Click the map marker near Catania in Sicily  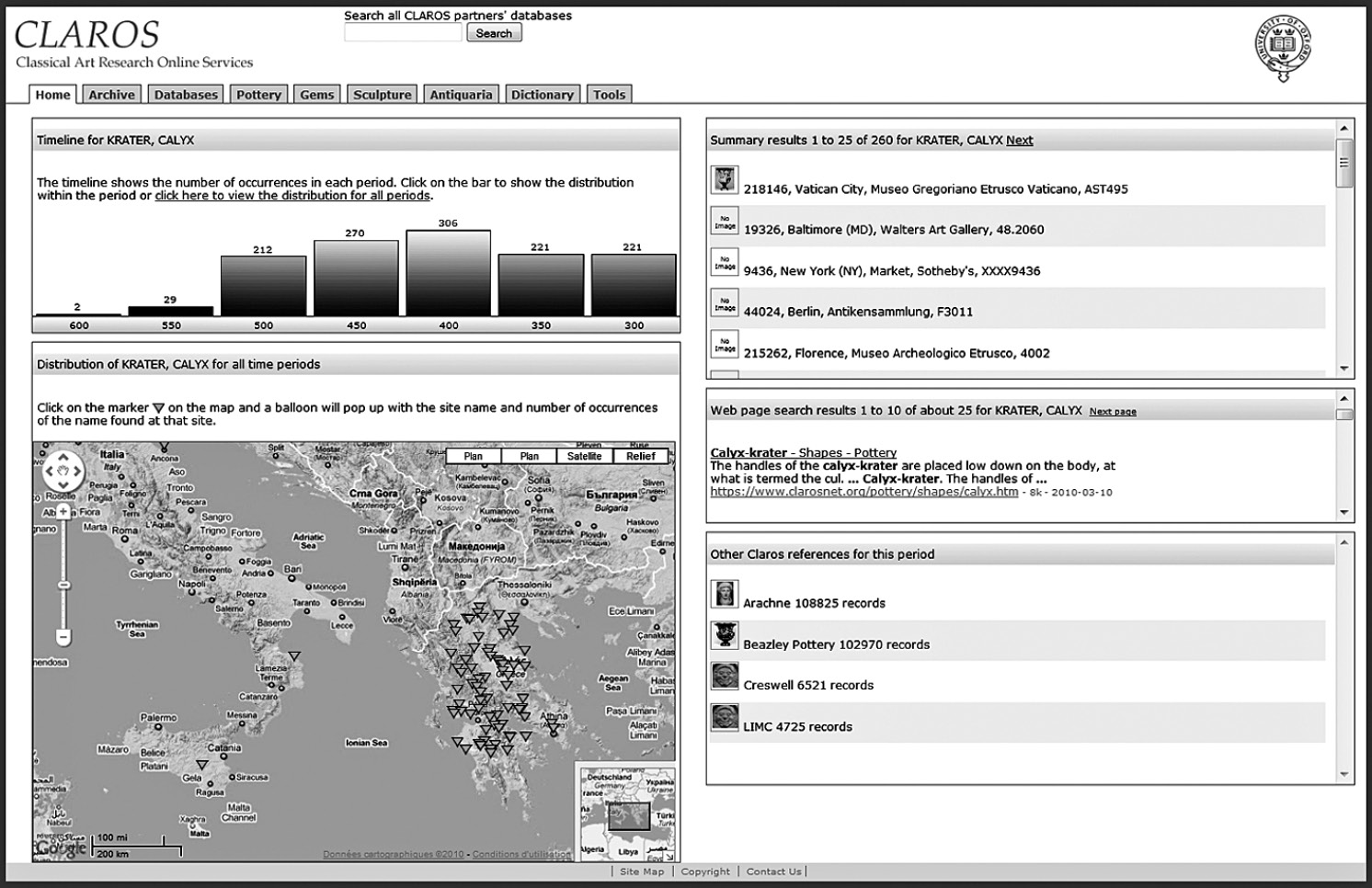[x=201, y=765]
